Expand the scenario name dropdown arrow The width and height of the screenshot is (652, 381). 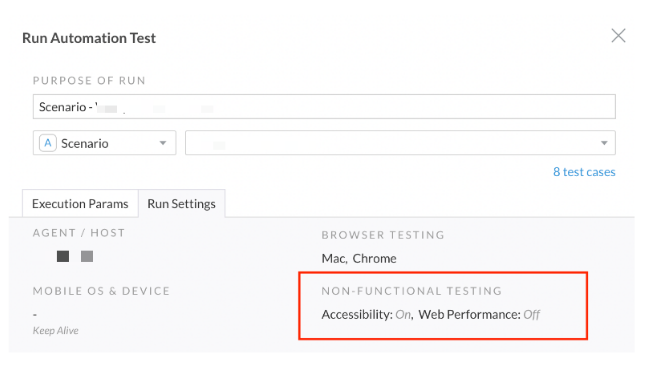(604, 143)
